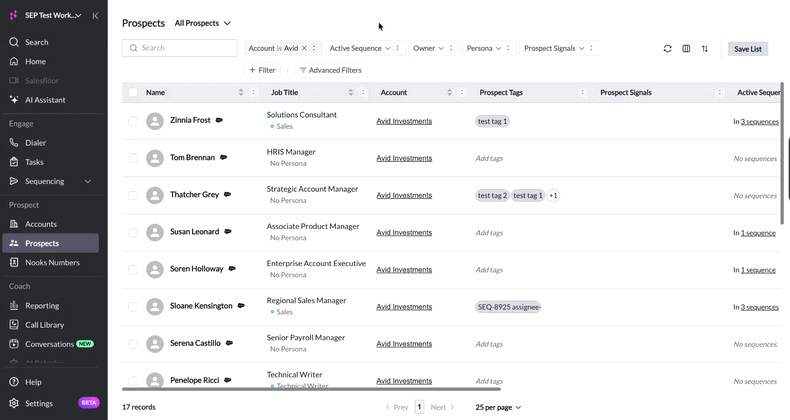Check the Sloane Kensington row checkbox

pos(133,307)
